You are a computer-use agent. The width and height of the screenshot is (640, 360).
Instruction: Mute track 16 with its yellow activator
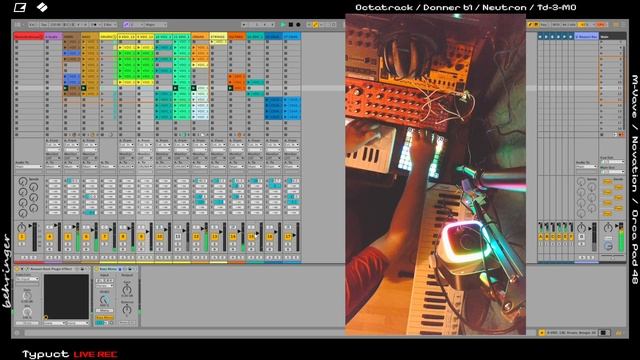(270, 237)
